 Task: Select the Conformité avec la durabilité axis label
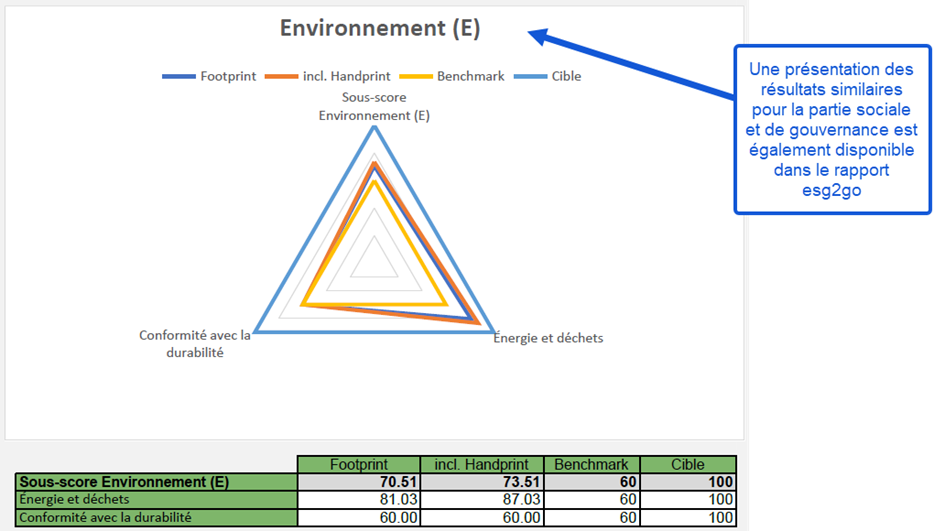click(x=195, y=344)
